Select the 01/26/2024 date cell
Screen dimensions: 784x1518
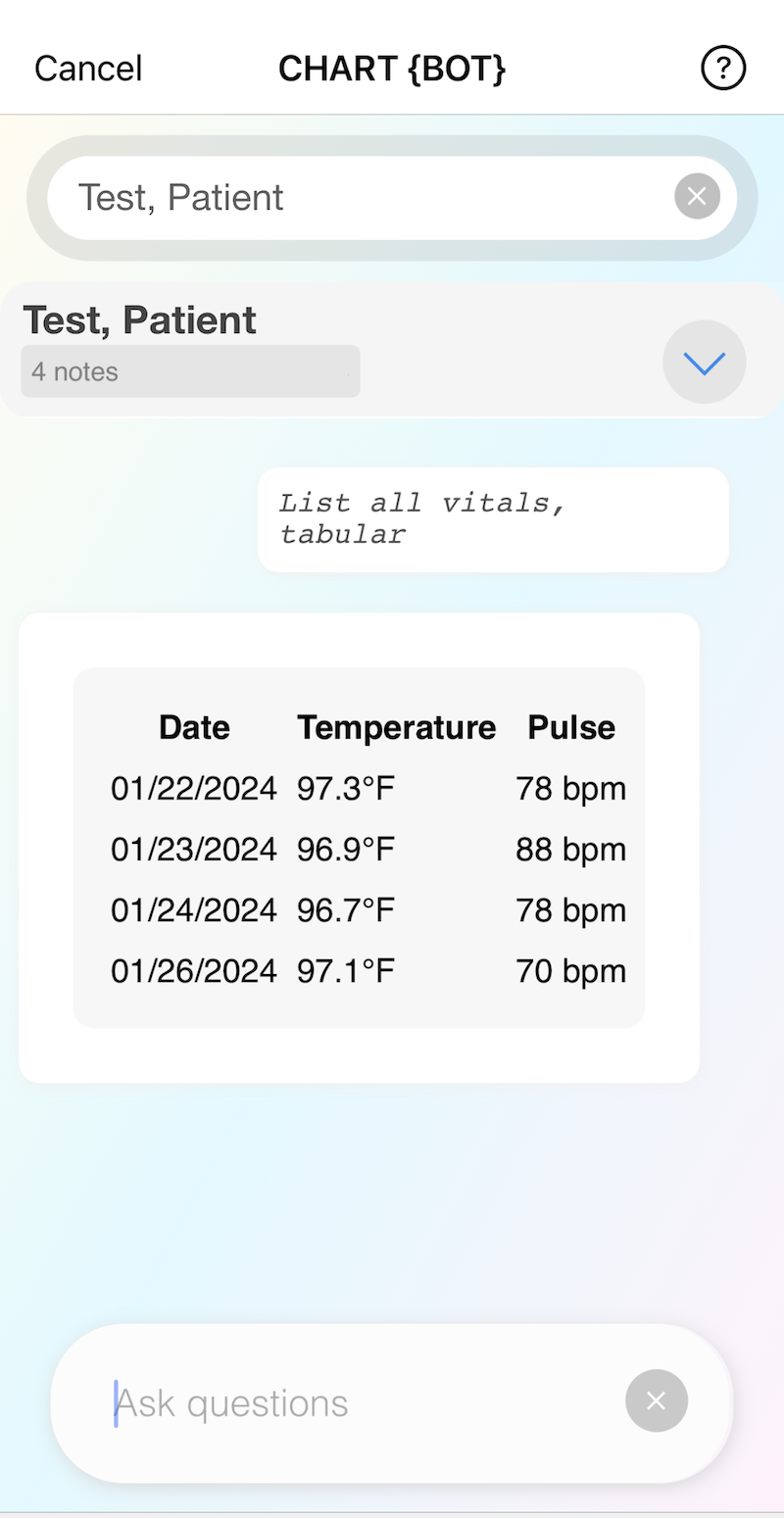coord(194,971)
